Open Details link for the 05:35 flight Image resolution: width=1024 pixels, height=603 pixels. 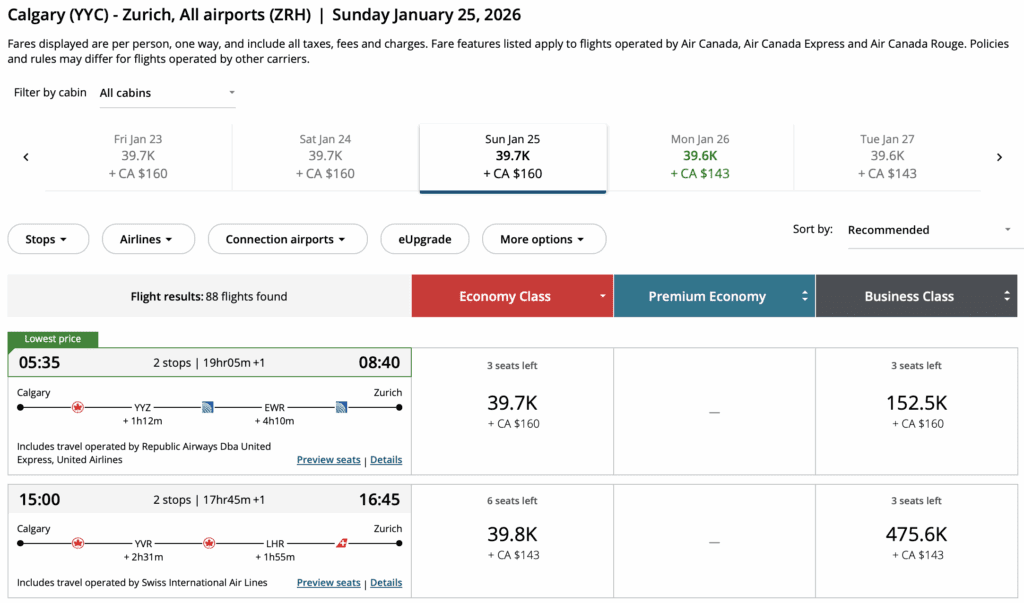(x=386, y=460)
